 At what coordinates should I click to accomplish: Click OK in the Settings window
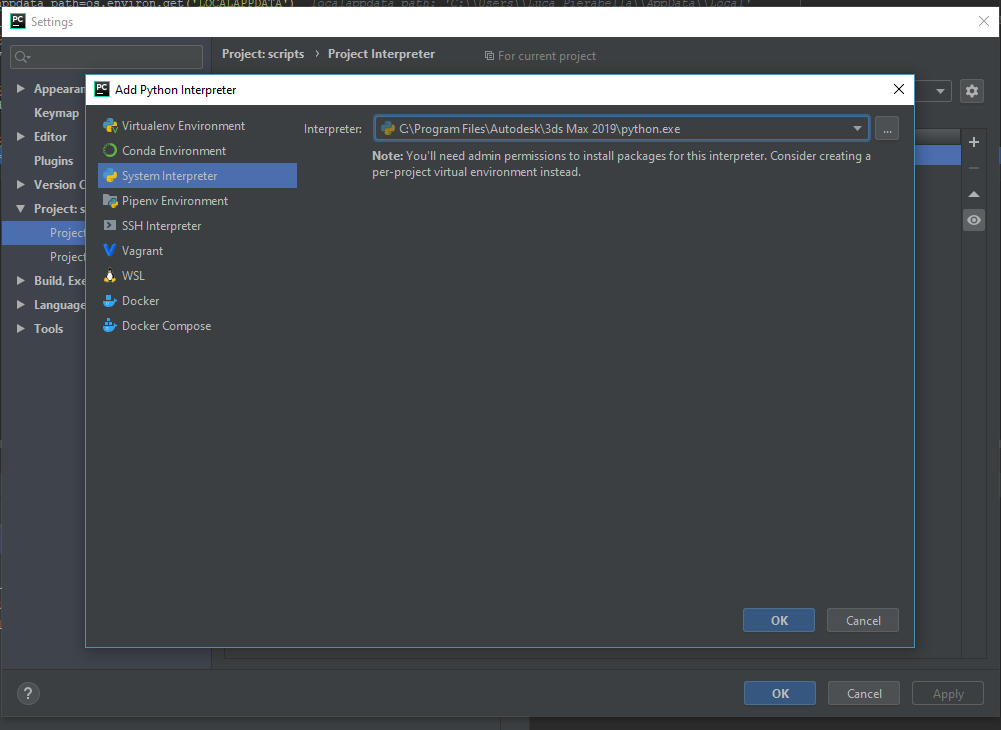(x=779, y=693)
